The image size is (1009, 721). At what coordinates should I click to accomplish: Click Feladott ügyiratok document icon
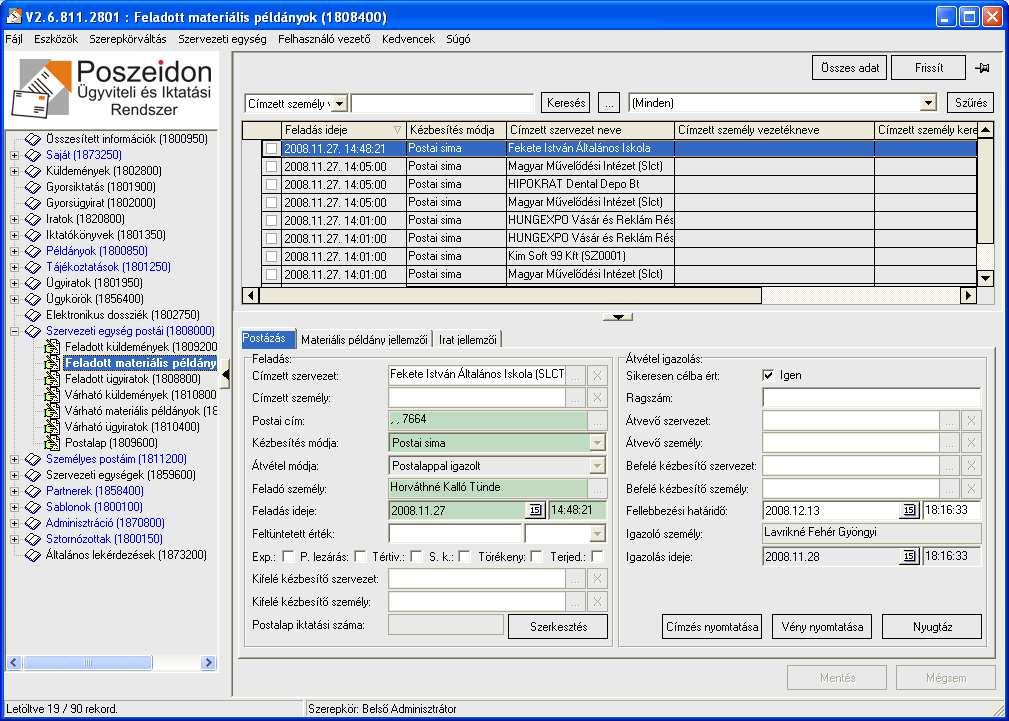click(x=52, y=379)
